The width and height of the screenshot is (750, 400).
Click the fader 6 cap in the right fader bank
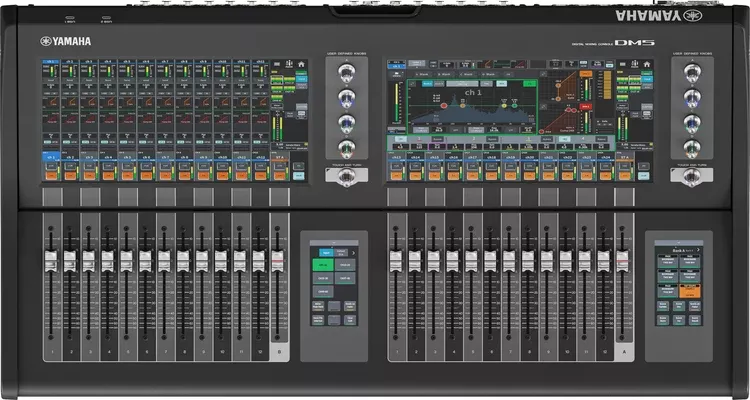click(x=490, y=261)
